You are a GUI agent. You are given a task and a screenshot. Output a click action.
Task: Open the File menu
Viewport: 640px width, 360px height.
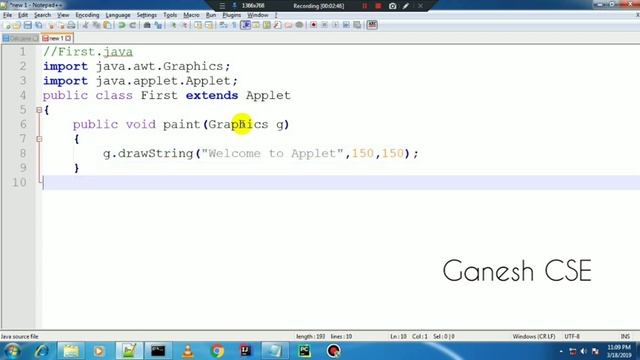(x=7, y=15)
